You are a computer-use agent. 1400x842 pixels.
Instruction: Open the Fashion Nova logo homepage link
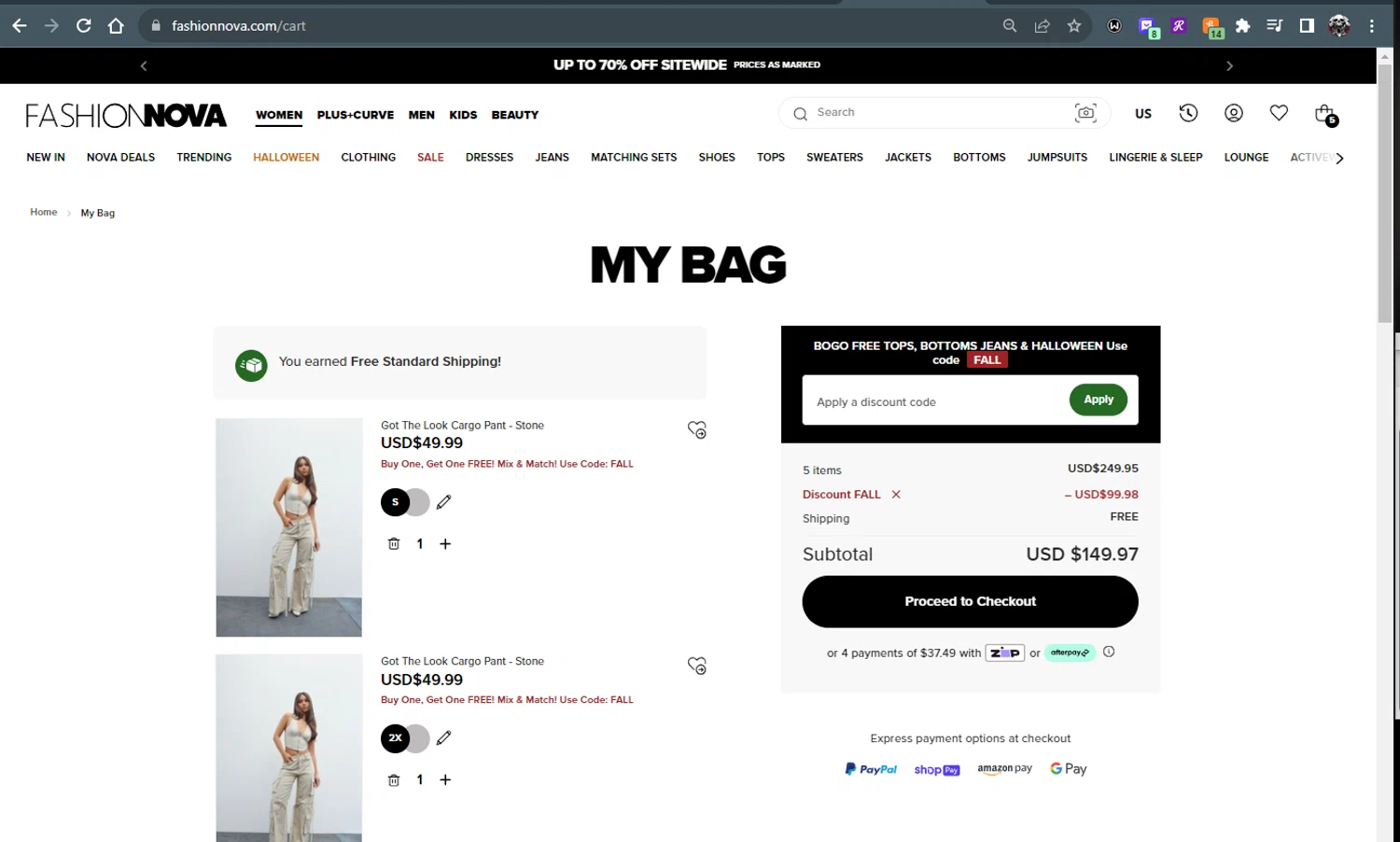(126, 115)
